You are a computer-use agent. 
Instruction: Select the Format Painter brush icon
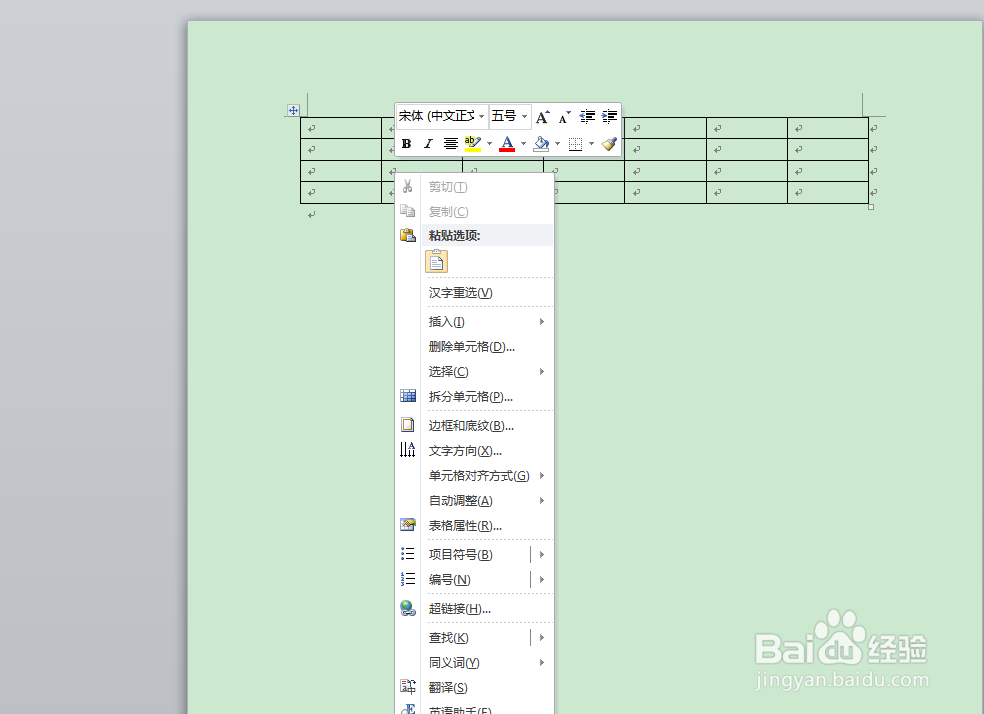[x=611, y=143]
